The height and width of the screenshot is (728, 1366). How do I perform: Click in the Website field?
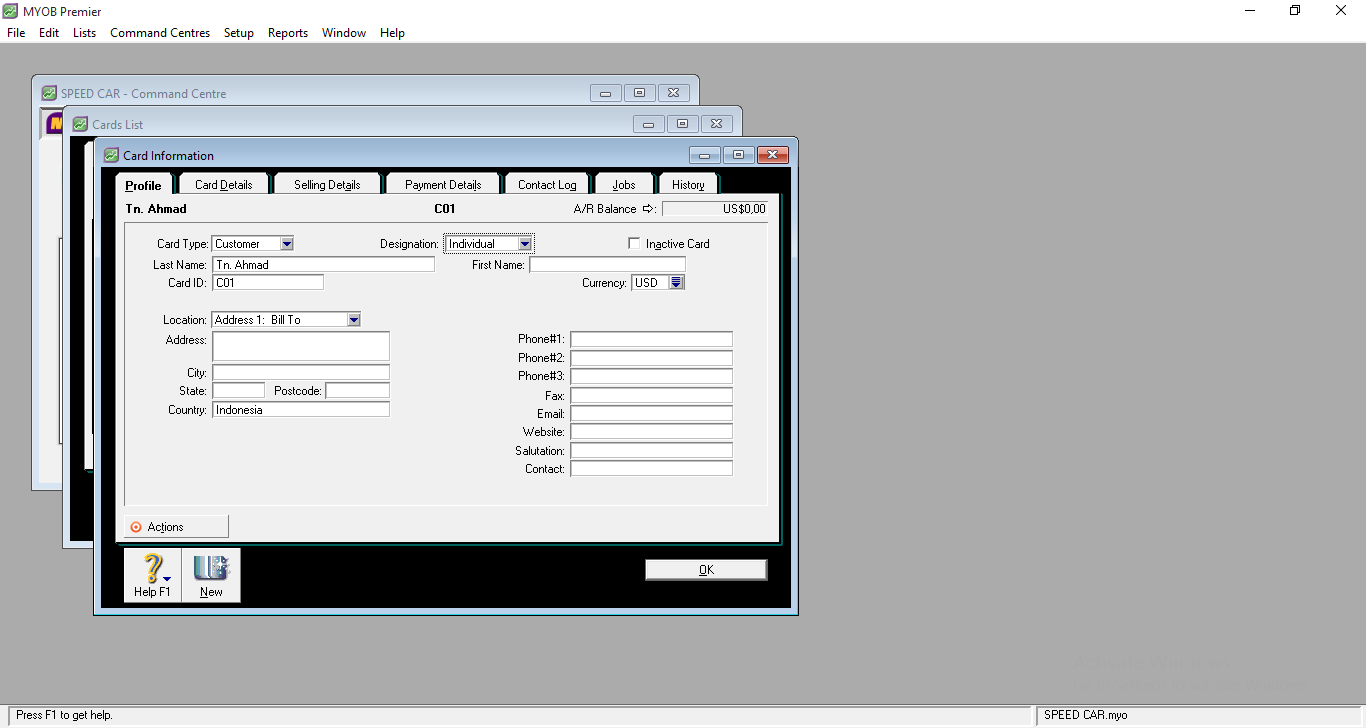click(651, 432)
